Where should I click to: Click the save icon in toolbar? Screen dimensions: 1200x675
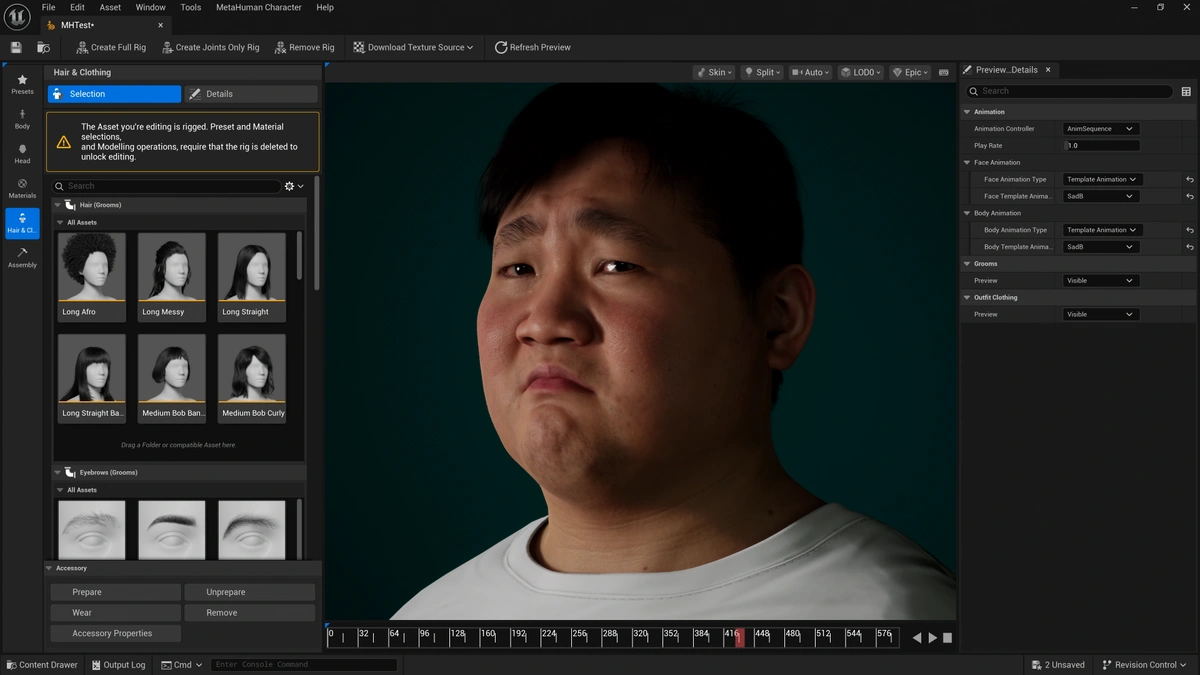(x=16, y=47)
